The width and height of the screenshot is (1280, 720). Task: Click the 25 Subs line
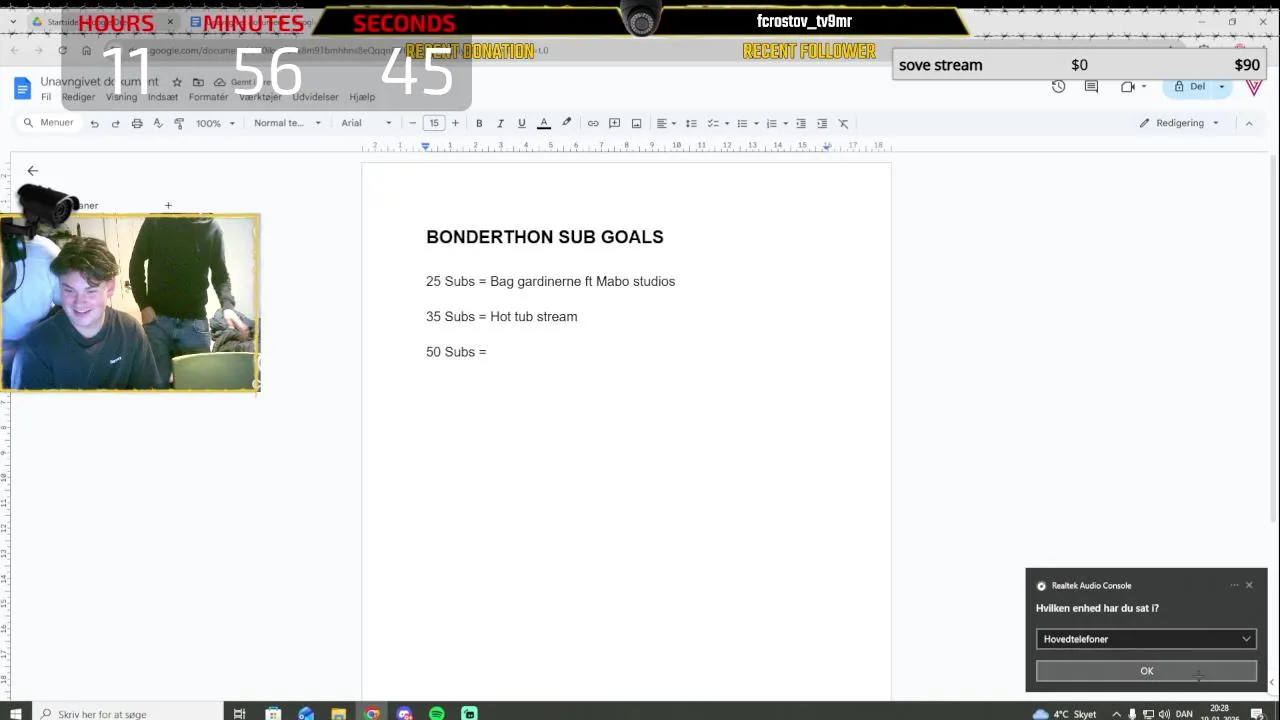point(550,282)
